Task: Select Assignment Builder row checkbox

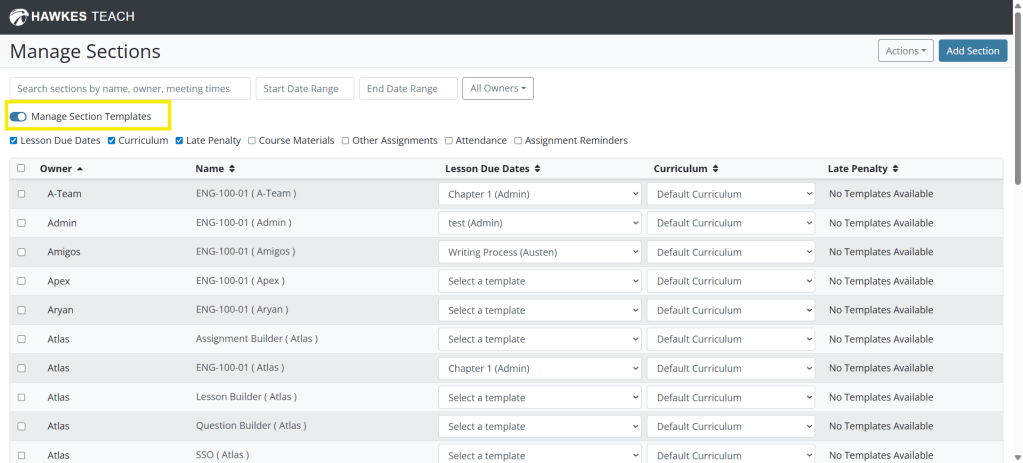Action: coord(22,339)
